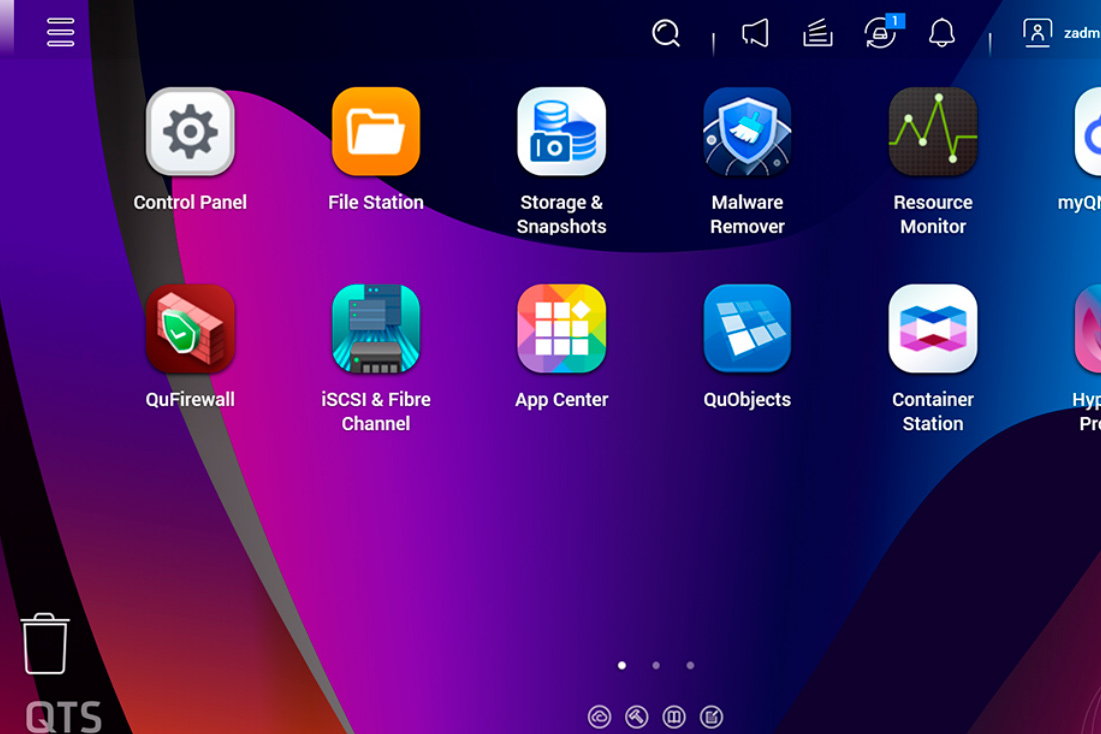Open the myQNAPcloud app shortcut
The image size is (1101, 734).
pos(1088,131)
